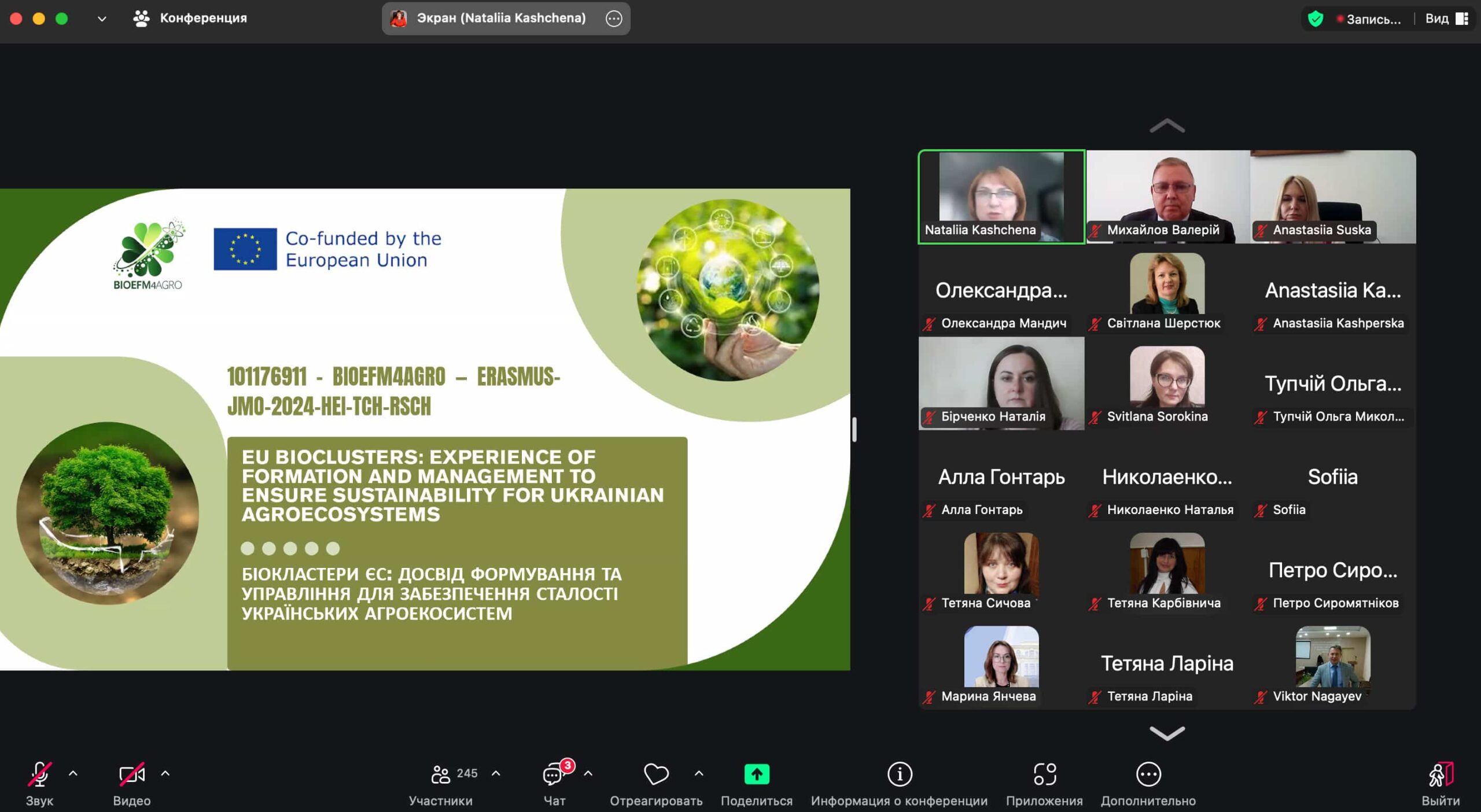Click the red close window button

coord(16,19)
